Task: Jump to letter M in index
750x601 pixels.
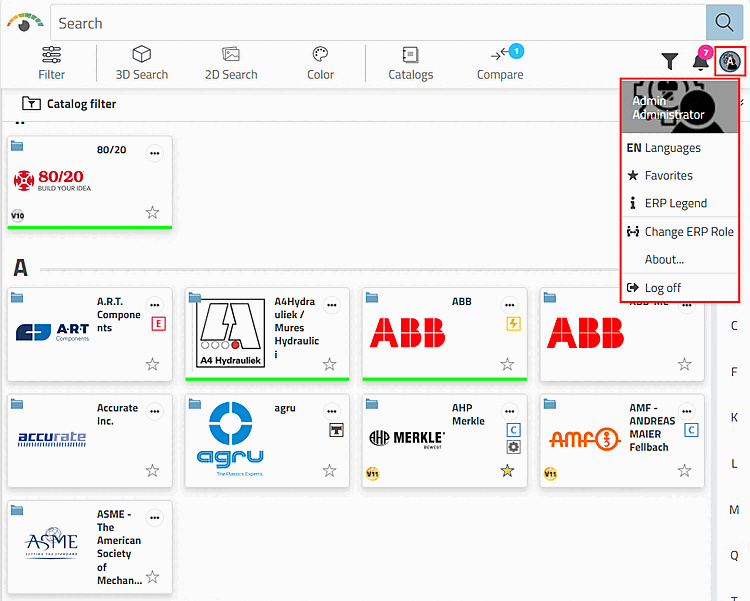Action: pos(734,510)
